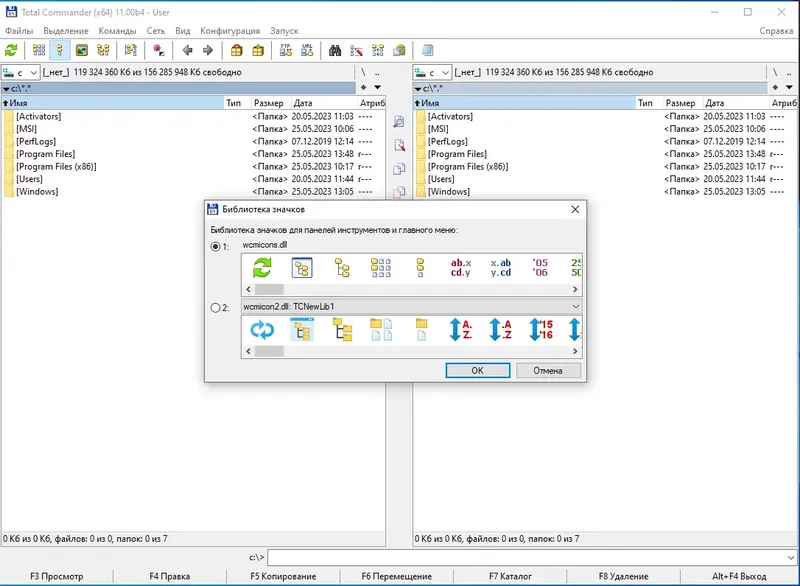Open right panel favorites asterisk button
Viewport: 800px width, 586px height.
click(775, 87)
